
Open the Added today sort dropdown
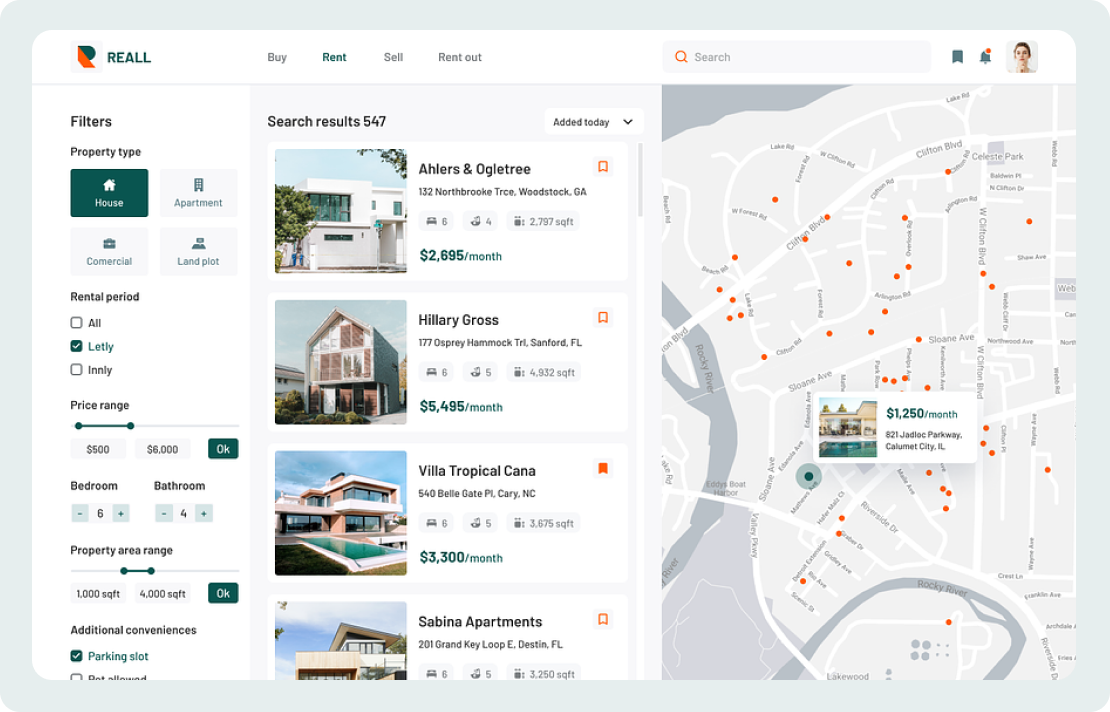point(593,122)
